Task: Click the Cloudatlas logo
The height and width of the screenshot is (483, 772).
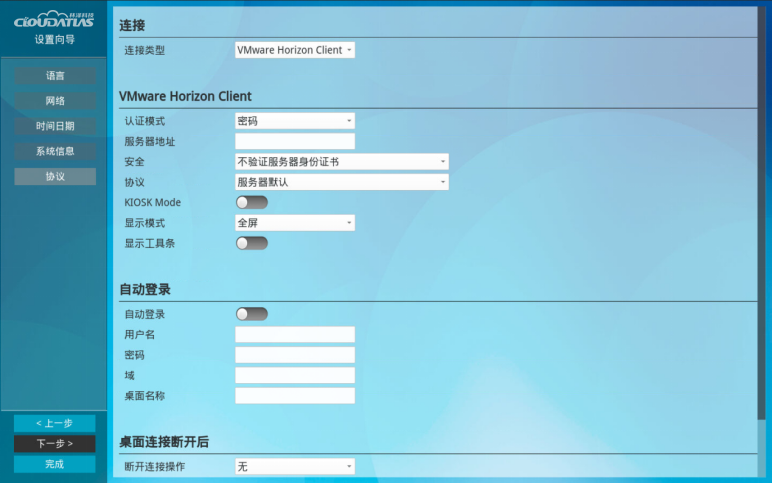Action: pos(54,21)
